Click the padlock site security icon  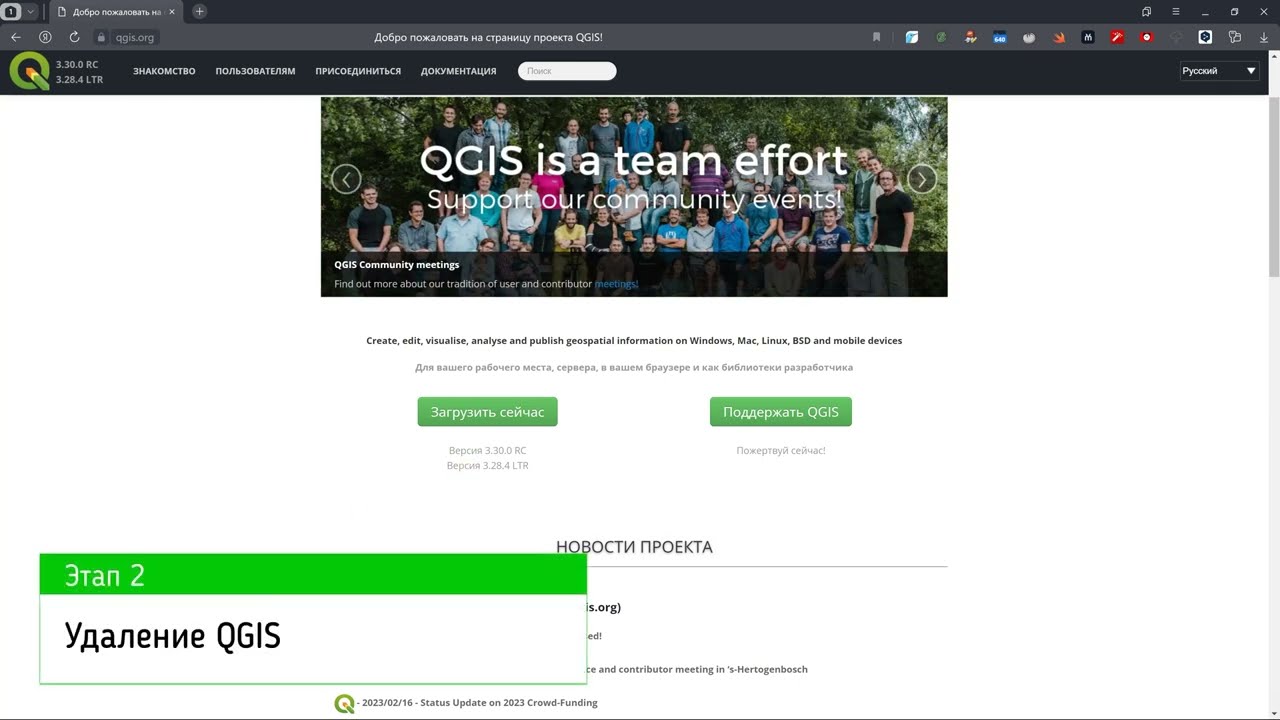(101, 37)
